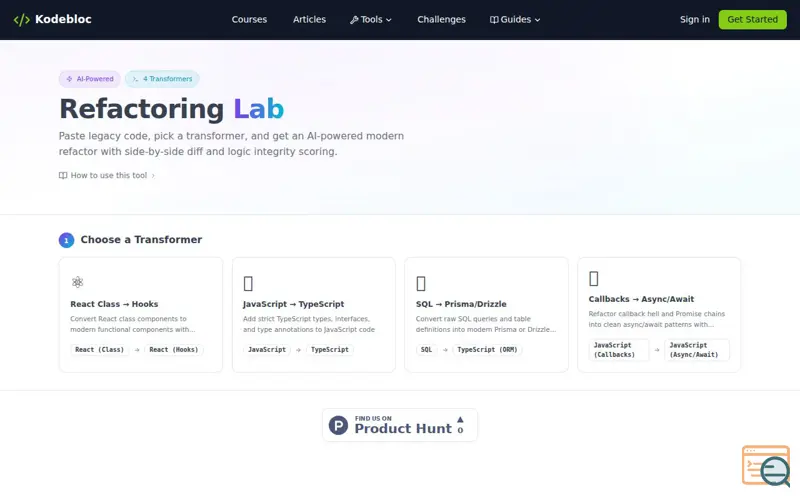
Task: Select the Callbacks → Async/Await transformer card
Action: coord(659,315)
